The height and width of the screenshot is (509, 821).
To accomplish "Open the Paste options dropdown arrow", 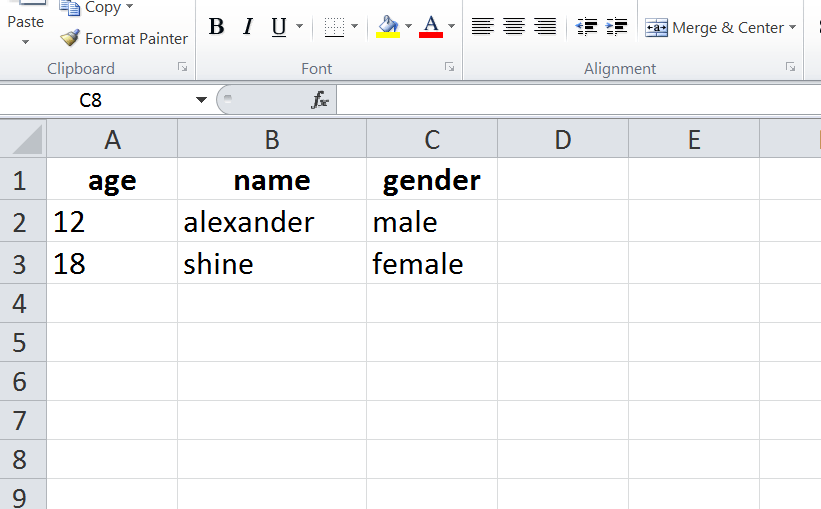I will point(25,42).
